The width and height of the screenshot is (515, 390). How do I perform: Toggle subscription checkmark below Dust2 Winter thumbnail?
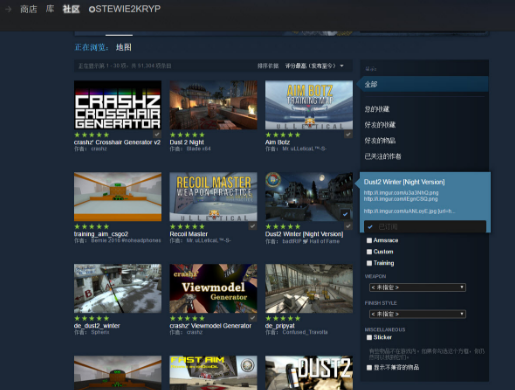pyautogui.click(x=348, y=226)
